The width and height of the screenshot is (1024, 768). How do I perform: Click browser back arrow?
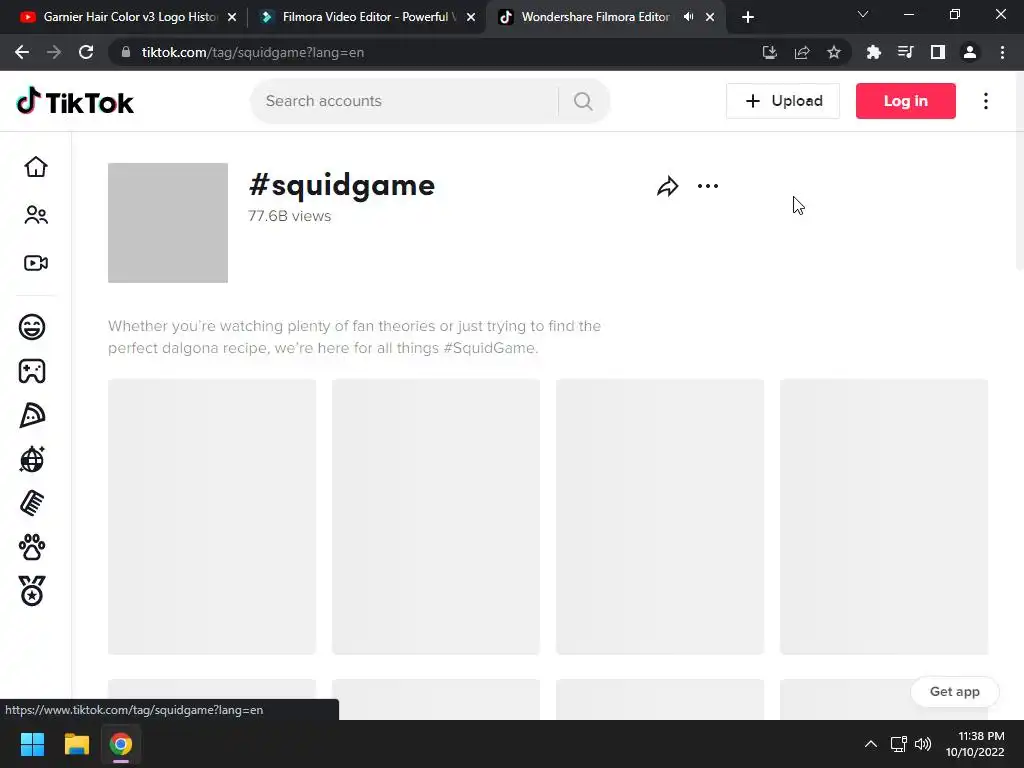click(22, 52)
